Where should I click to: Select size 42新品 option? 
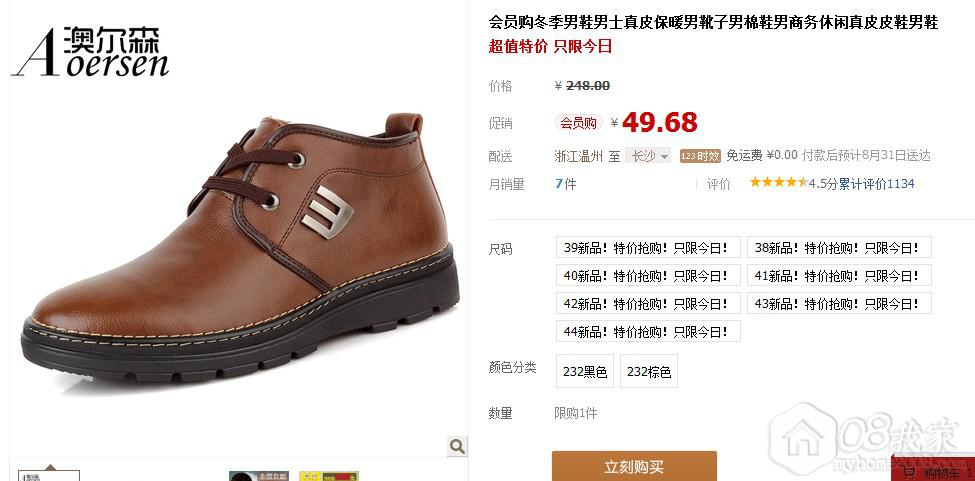point(648,303)
